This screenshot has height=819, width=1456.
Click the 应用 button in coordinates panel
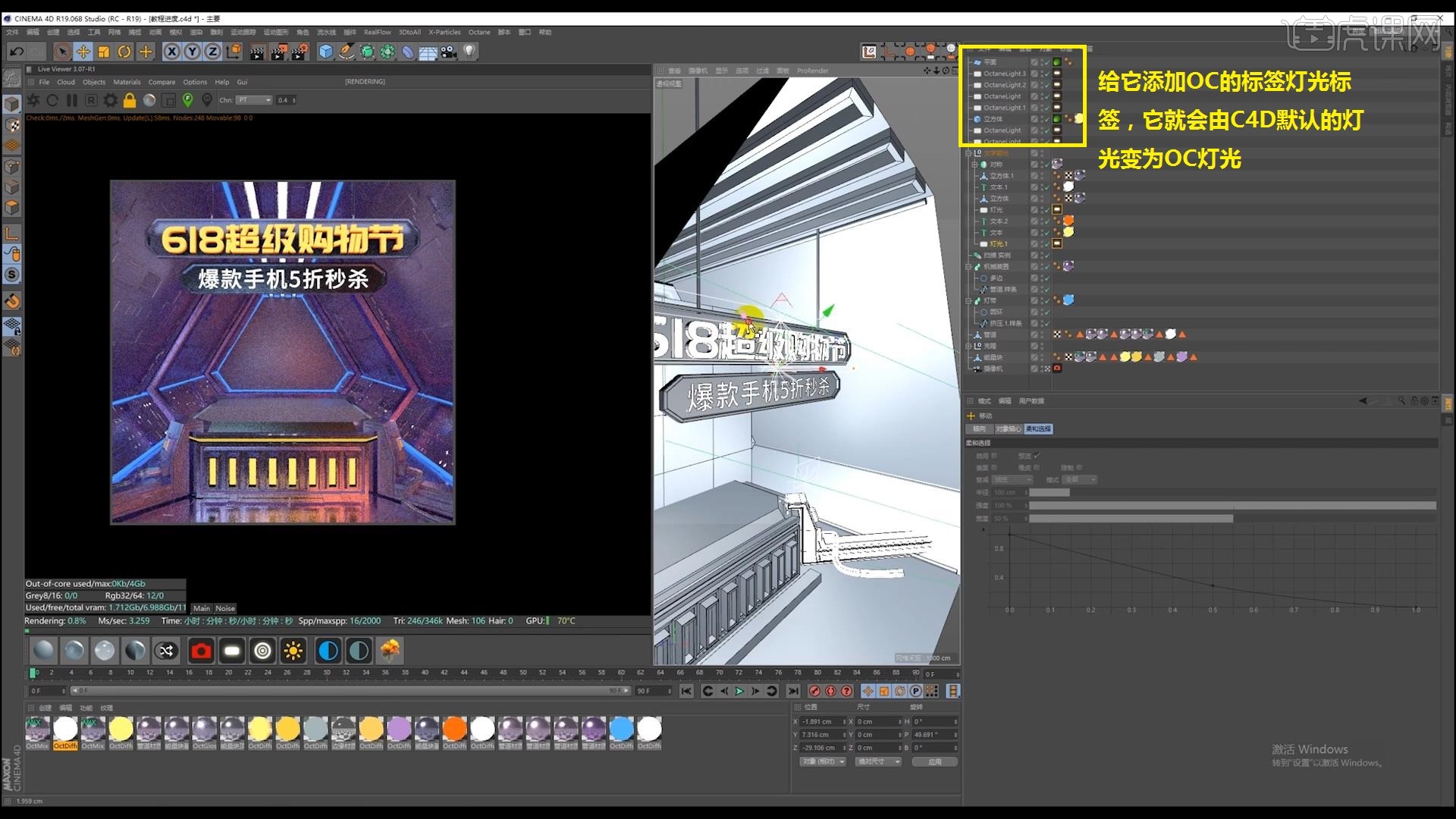937,762
